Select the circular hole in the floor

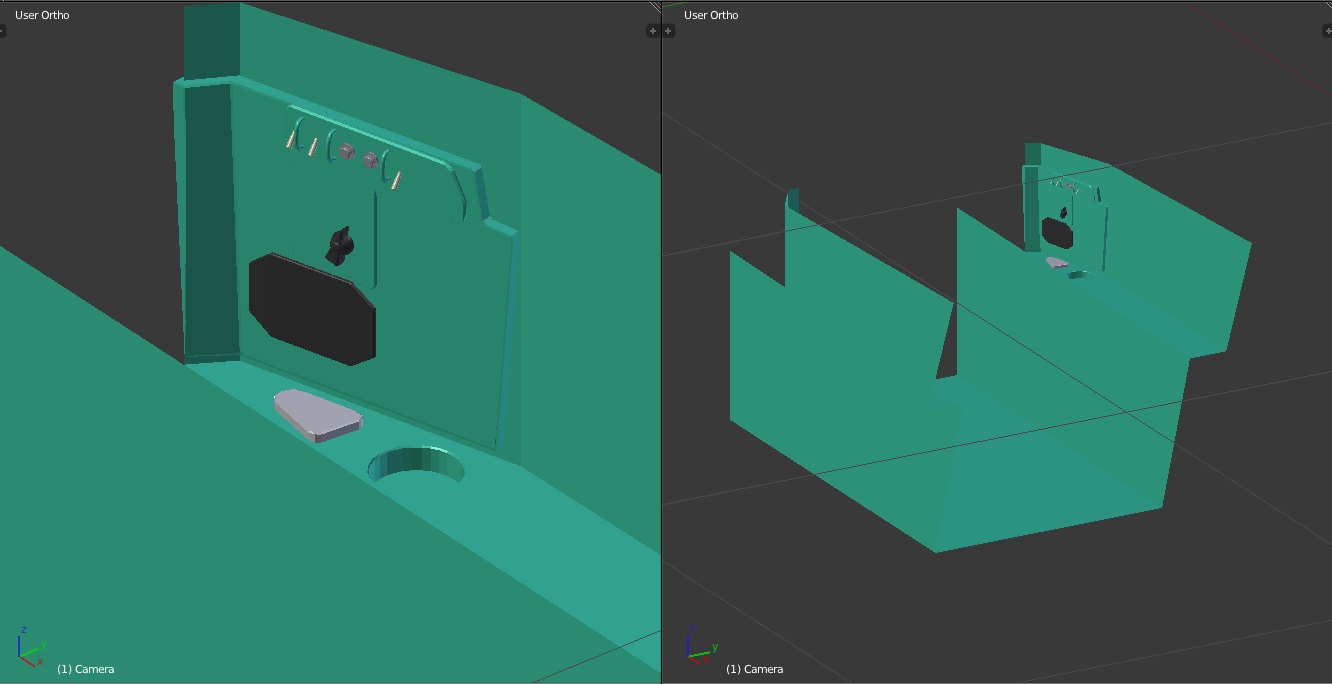click(416, 467)
